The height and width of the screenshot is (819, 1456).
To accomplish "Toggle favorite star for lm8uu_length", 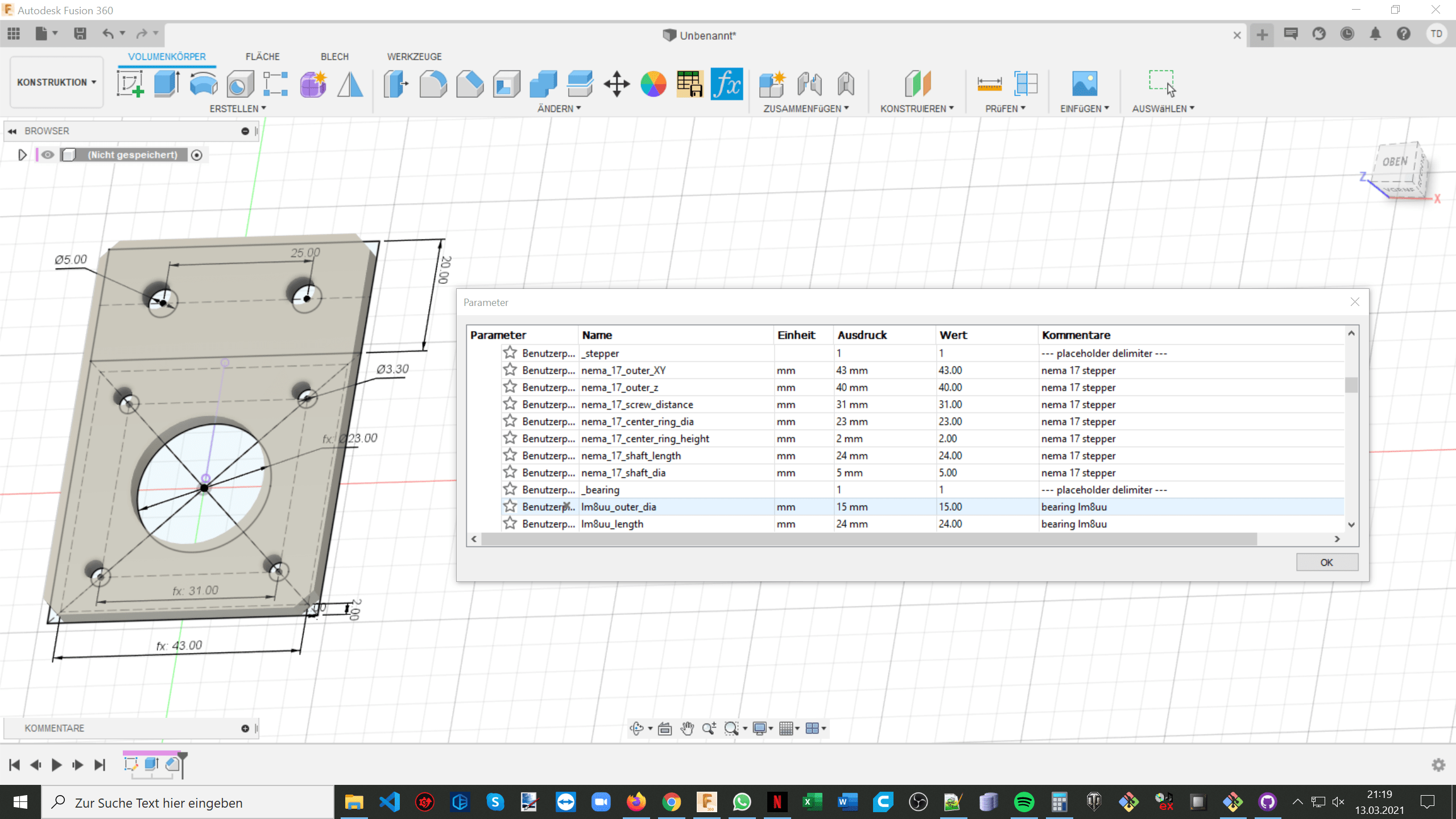I will click(510, 524).
